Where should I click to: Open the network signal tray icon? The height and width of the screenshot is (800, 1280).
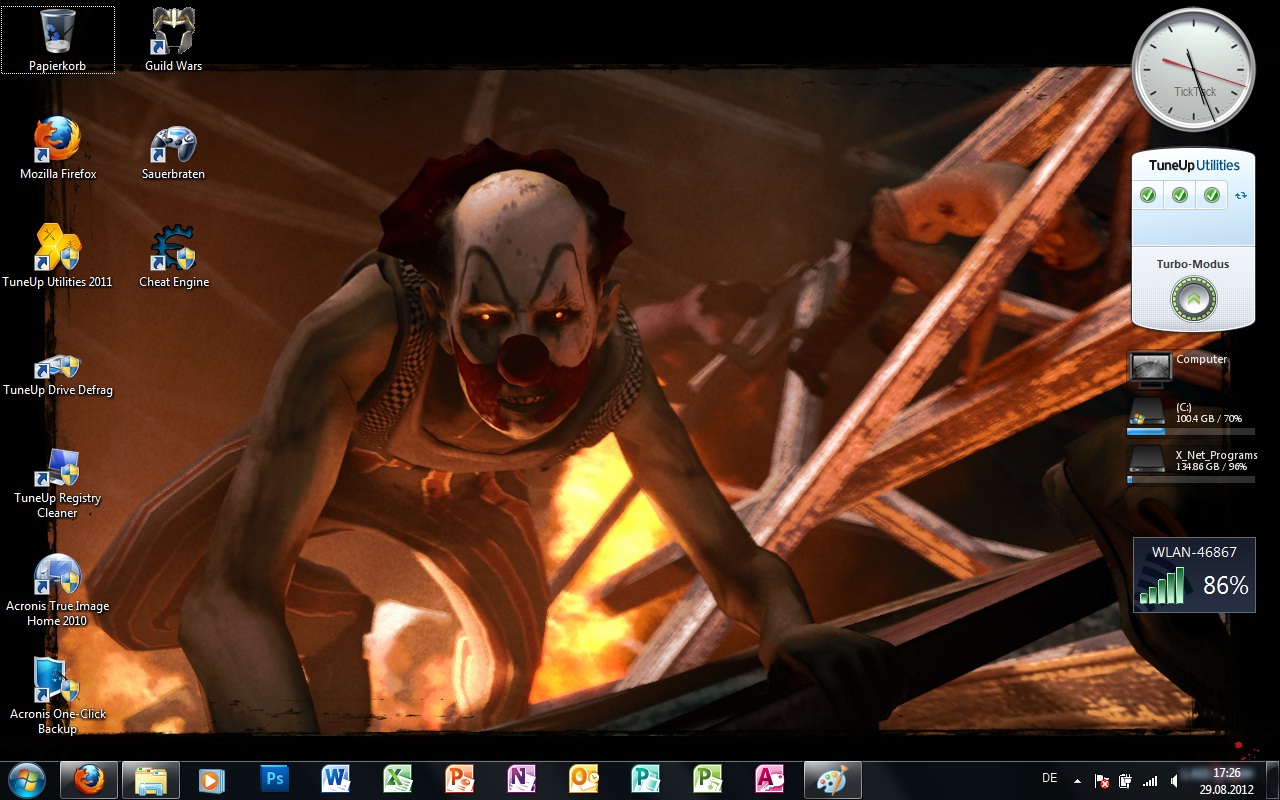coord(1150,780)
